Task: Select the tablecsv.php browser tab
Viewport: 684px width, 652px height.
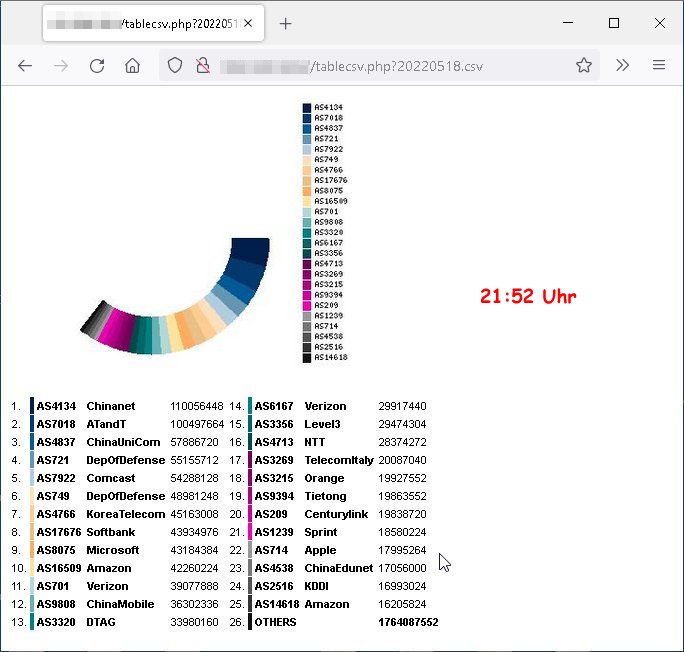Action: (153, 24)
